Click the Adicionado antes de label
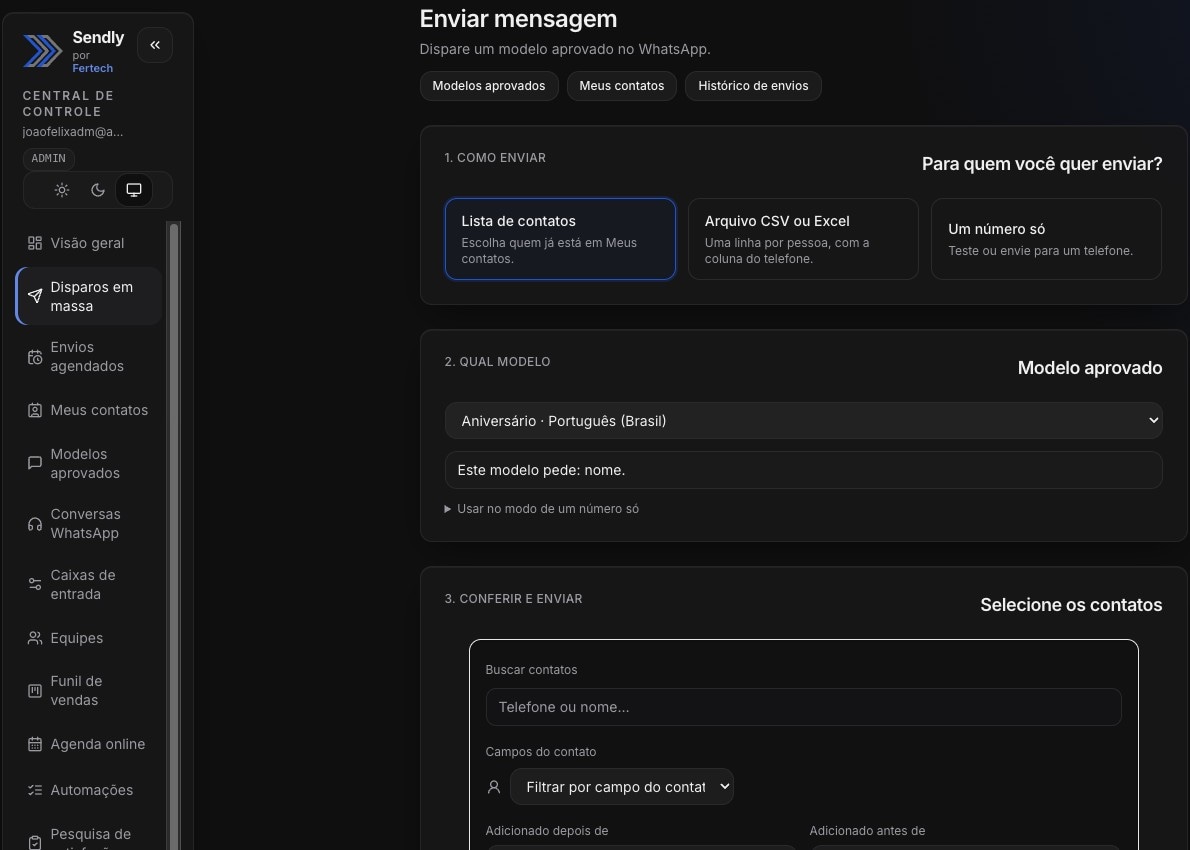Screen dimensions: 1190x850 [867, 831]
